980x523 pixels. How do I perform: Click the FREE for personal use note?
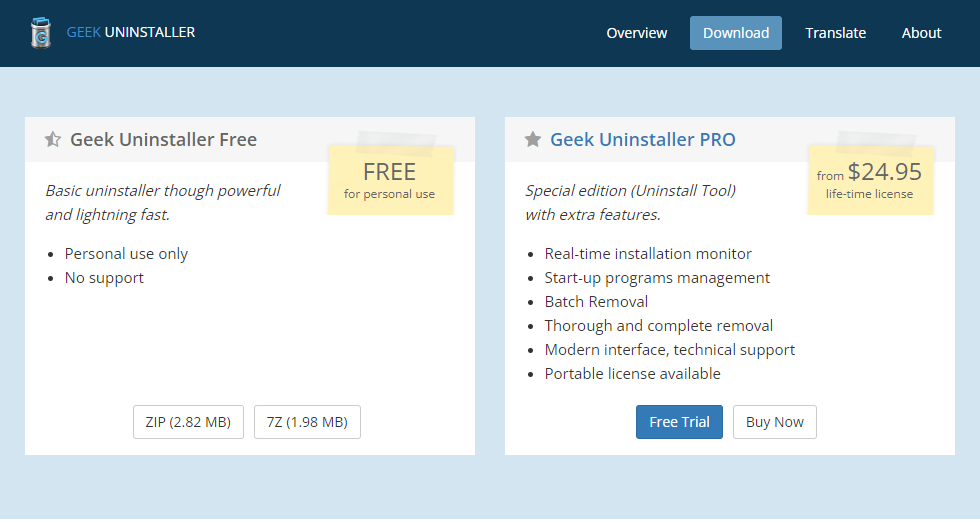tap(390, 180)
